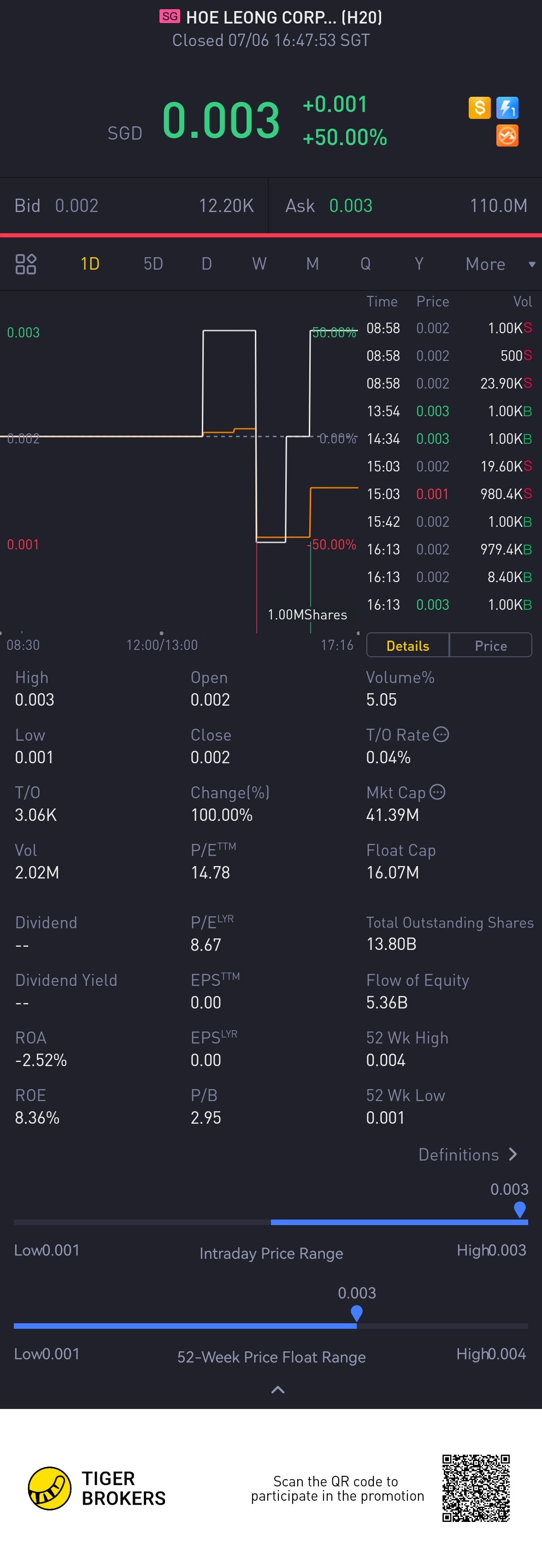Tap the orange circular chart badge
This screenshot has height=1568, width=542.
[x=507, y=136]
